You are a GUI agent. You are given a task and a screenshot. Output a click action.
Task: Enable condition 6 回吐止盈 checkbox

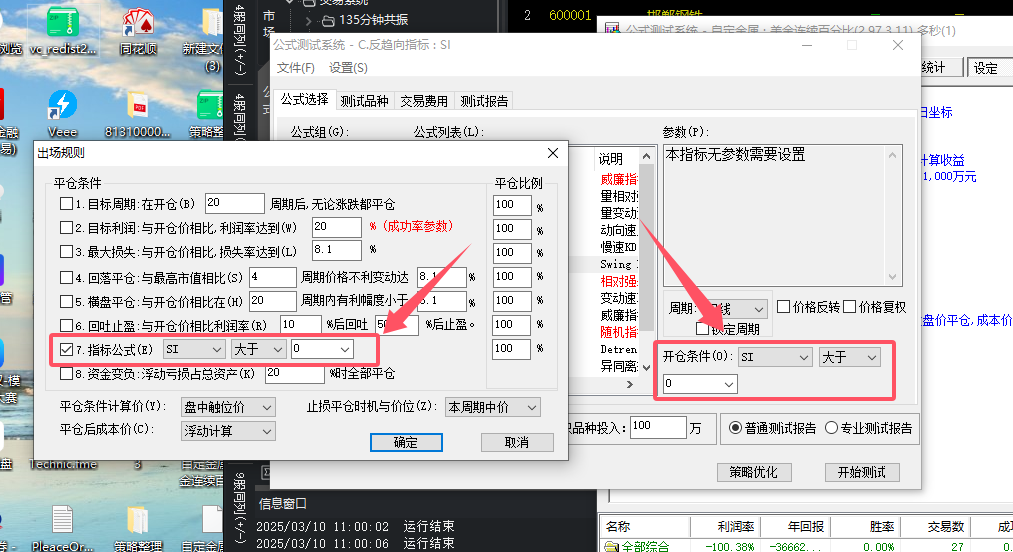point(66,325)
